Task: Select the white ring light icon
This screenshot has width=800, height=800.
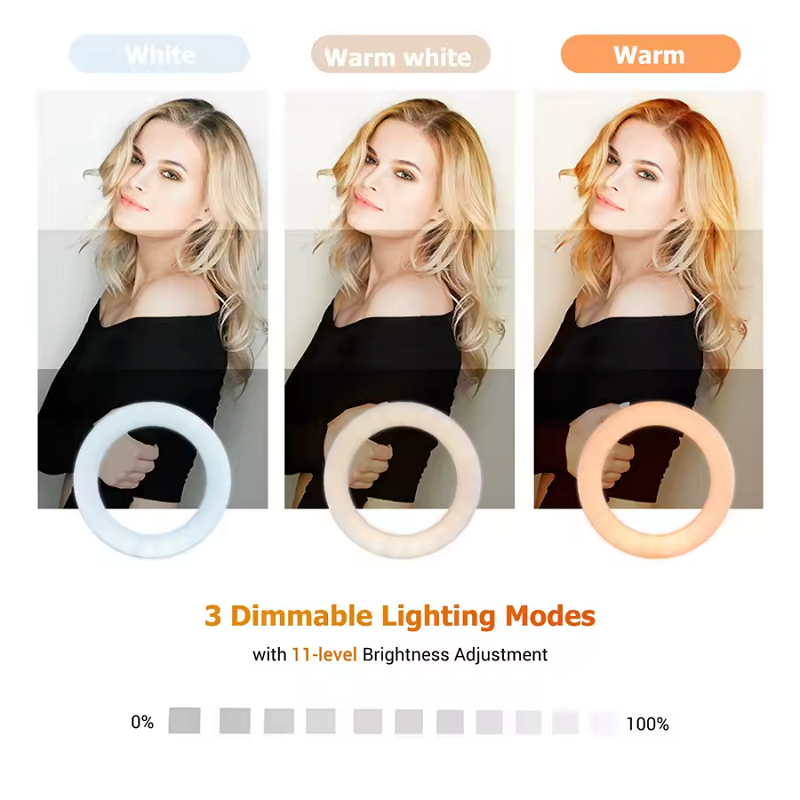Action: point(152,480)
